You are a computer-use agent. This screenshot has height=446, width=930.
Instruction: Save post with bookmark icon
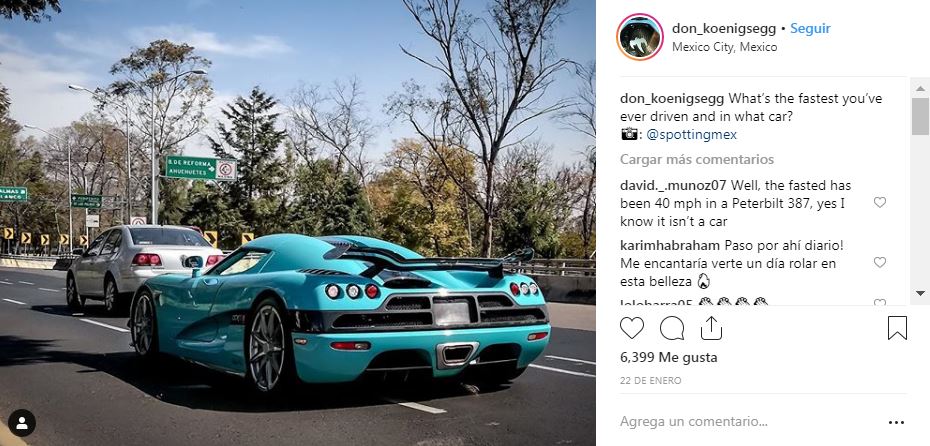coord(897,328)
